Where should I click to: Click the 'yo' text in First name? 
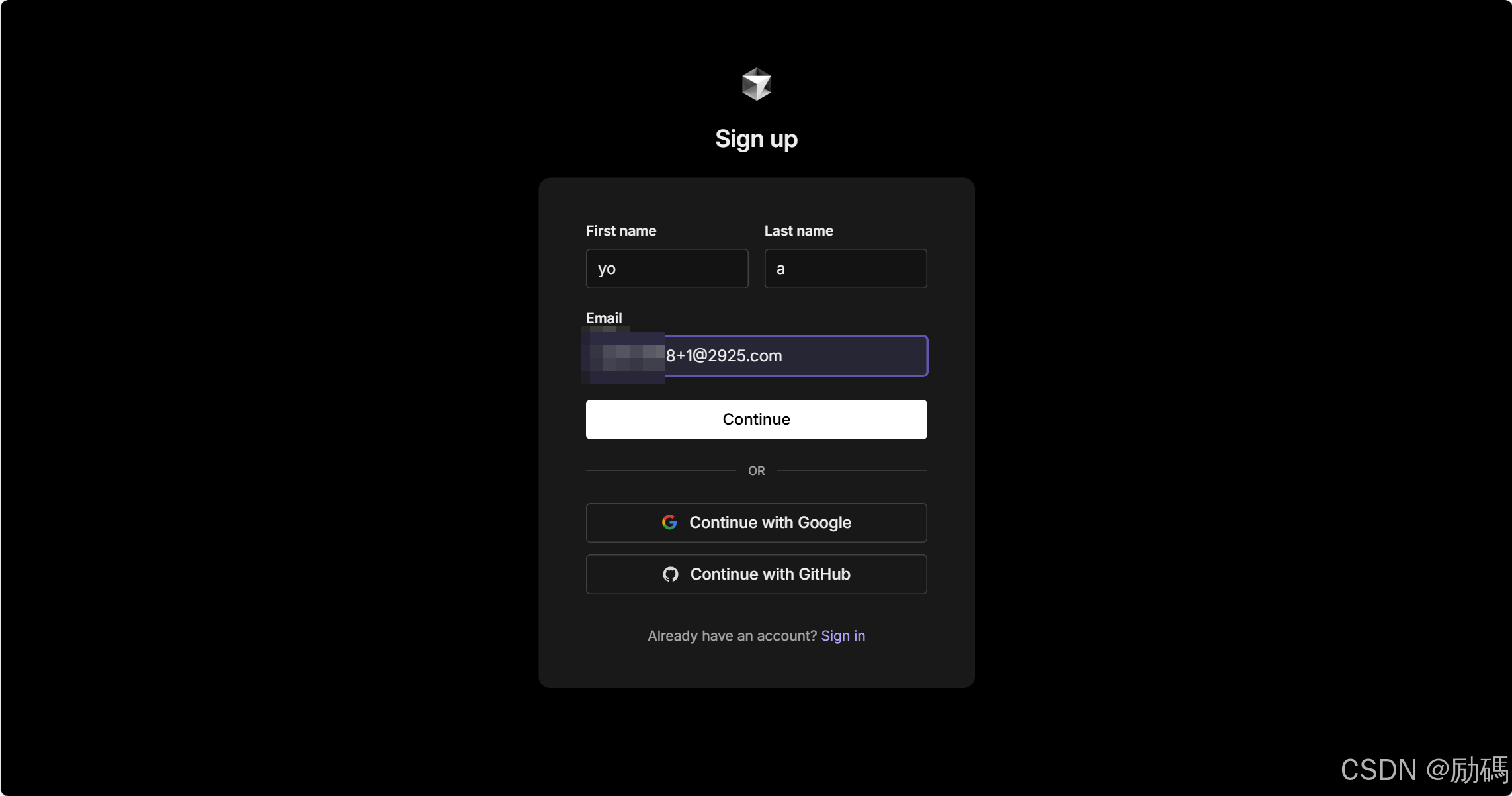coord(607,269)
